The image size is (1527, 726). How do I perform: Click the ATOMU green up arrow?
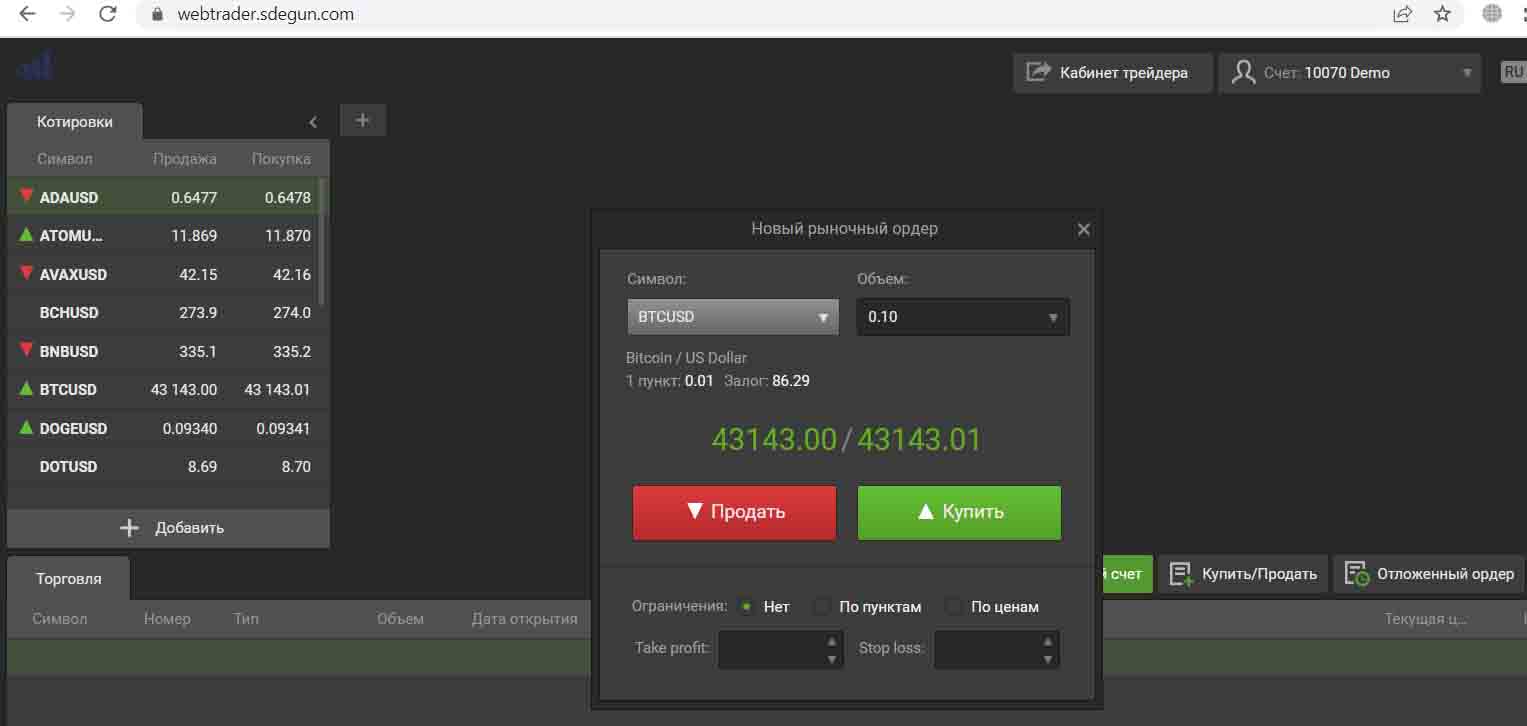tap(26, 235)
